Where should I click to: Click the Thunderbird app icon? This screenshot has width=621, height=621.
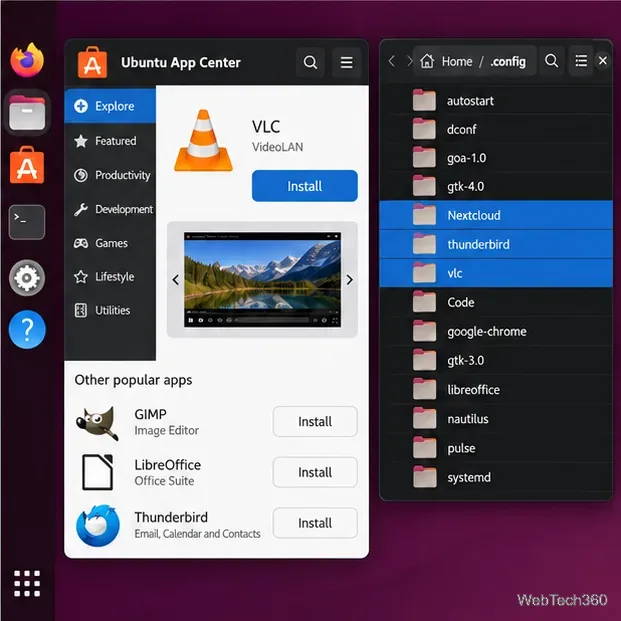97,525
